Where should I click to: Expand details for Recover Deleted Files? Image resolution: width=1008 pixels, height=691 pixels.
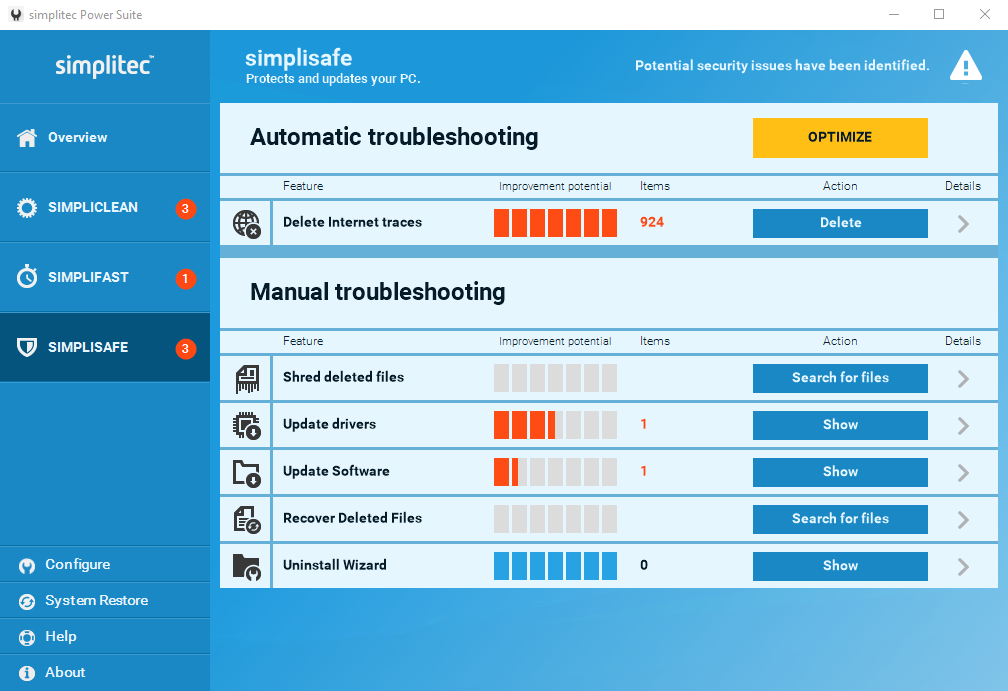click(963, 519)
